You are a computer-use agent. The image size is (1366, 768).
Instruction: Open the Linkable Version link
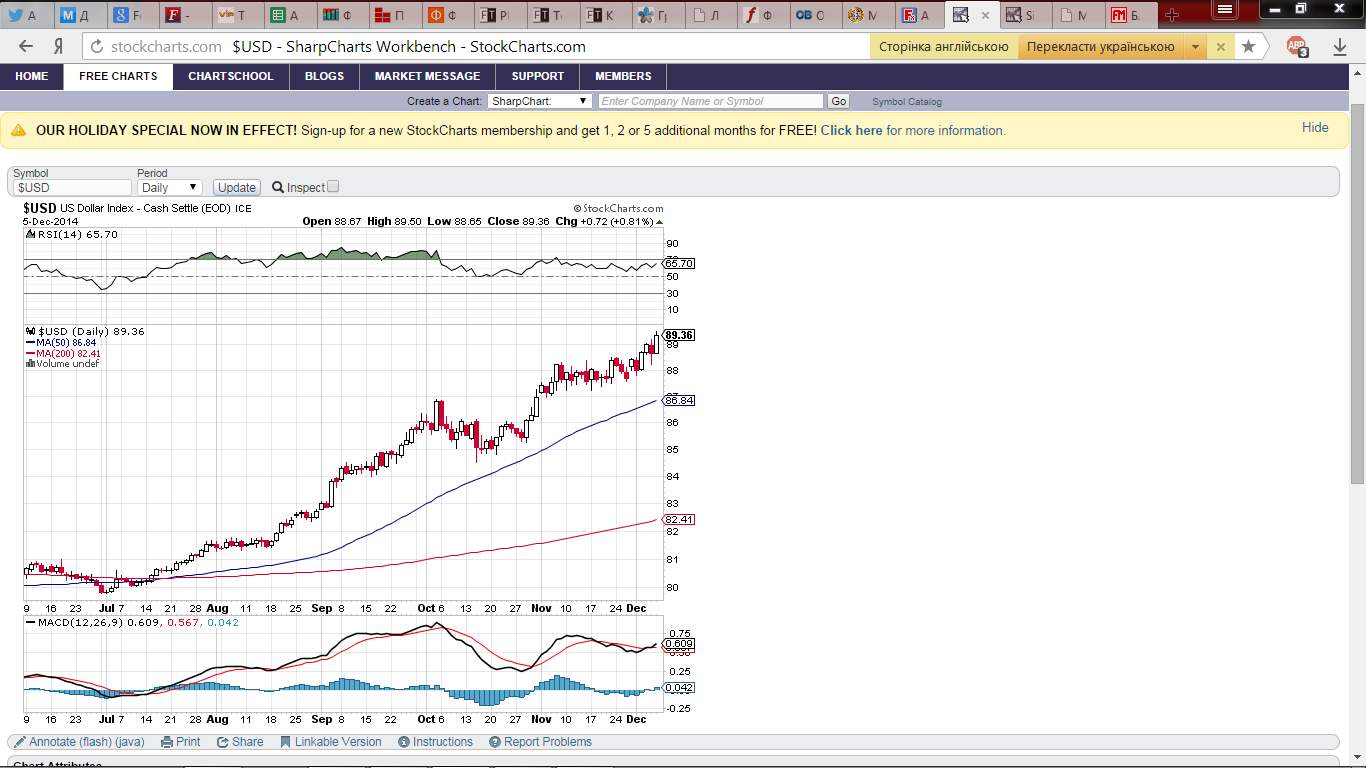[x=338, y=742]
